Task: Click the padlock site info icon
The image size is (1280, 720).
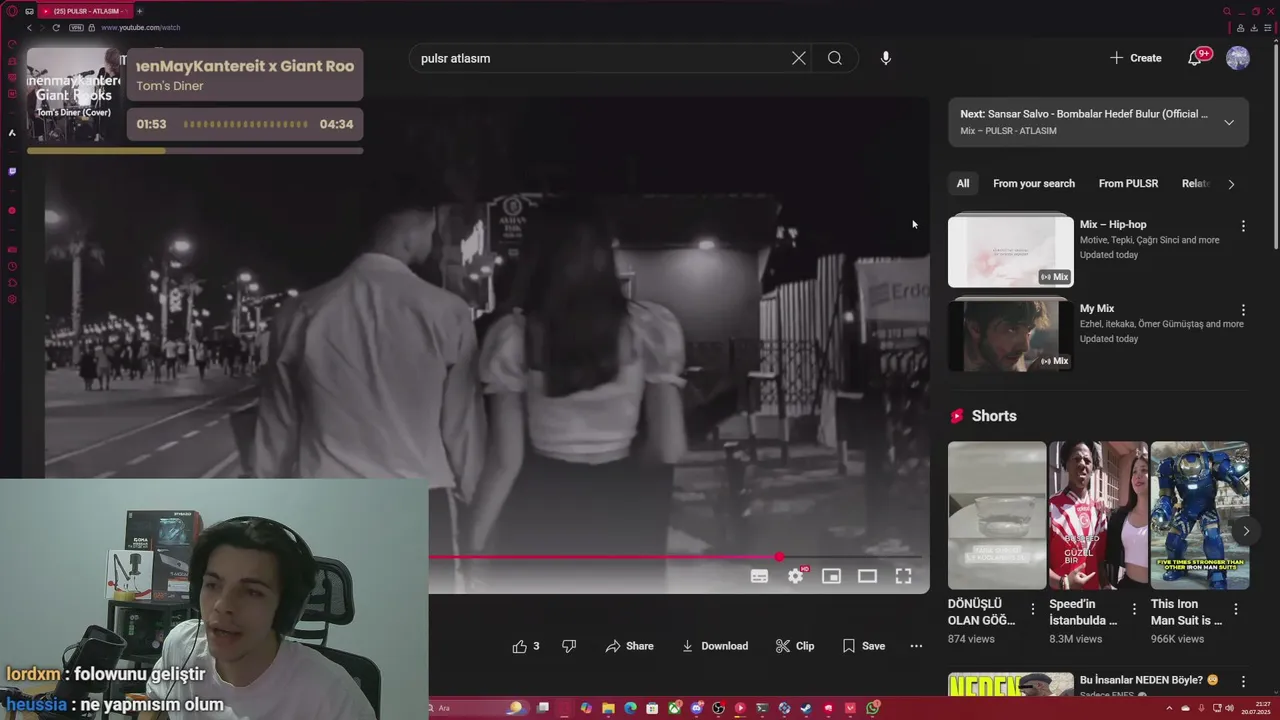Action: (x=92, y=28)
